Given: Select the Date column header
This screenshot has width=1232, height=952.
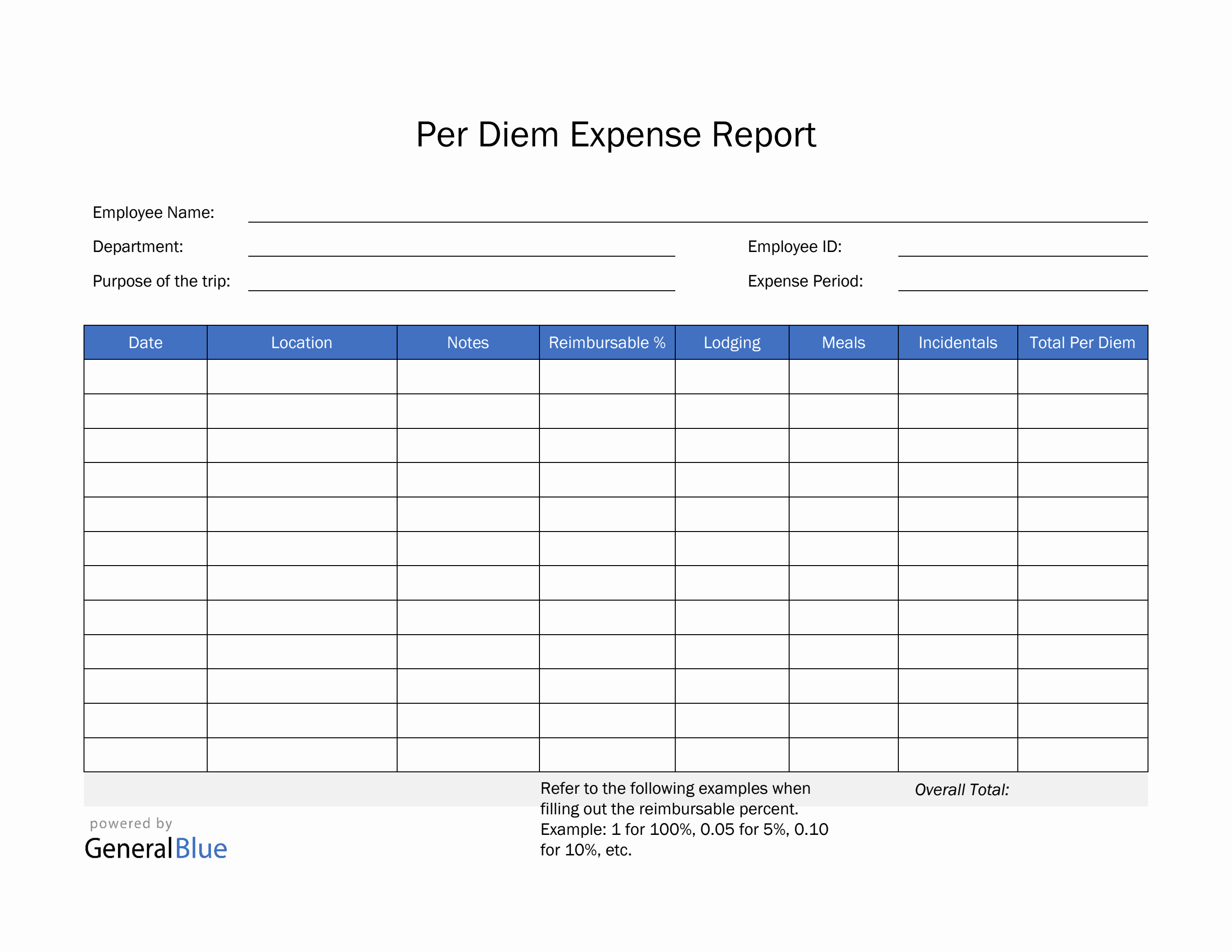Looking at the screenshot, I should coord(145,343).
